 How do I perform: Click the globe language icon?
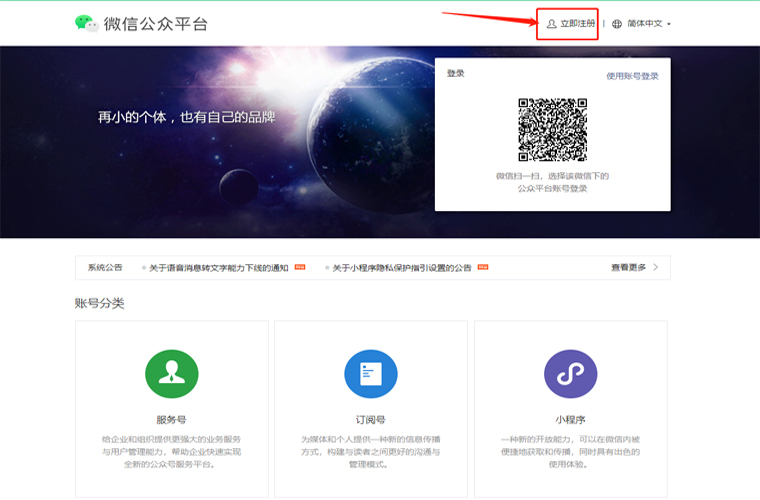(617, 24)
